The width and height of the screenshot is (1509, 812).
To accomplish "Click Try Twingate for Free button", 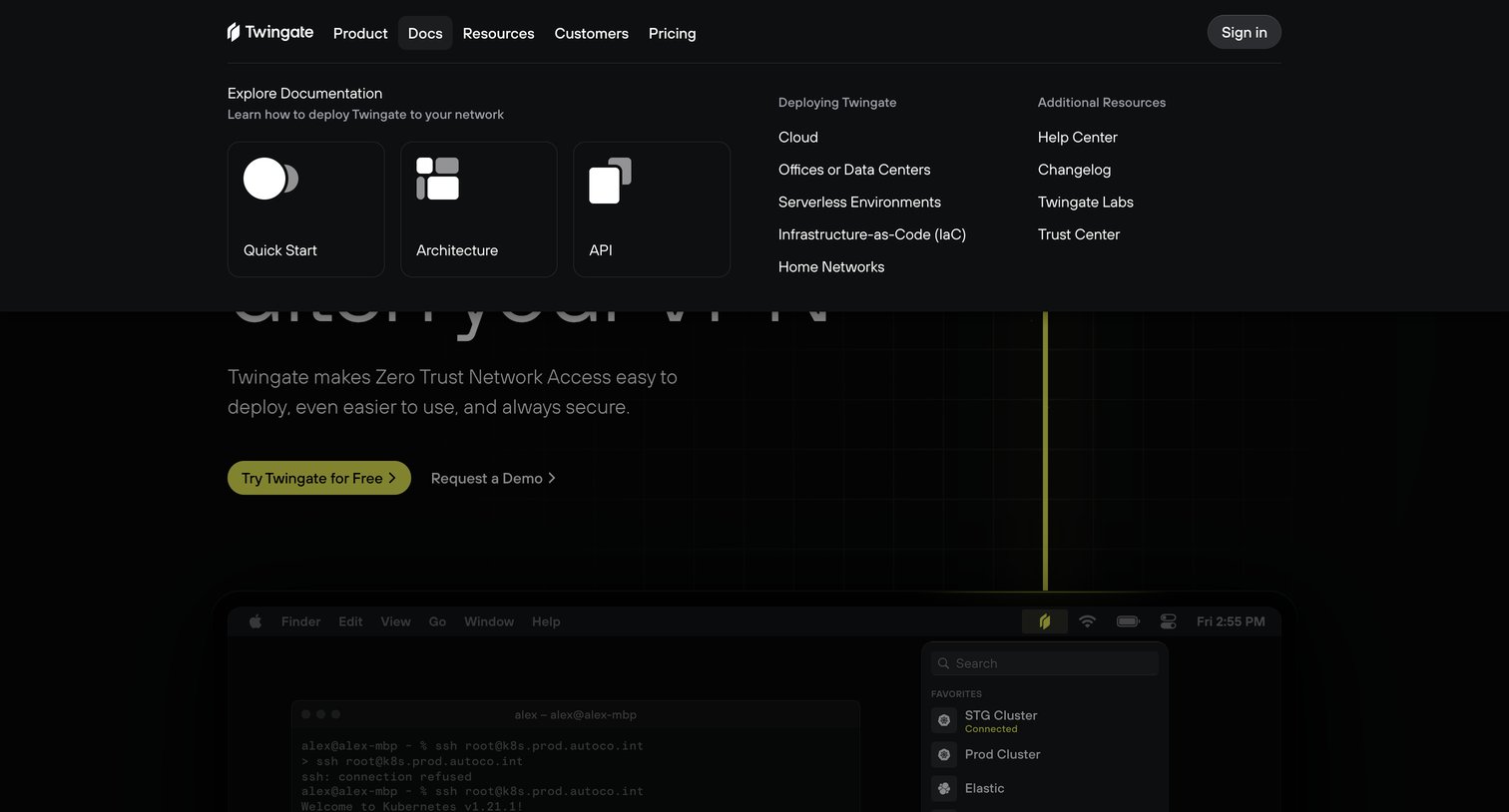I will click(319, 478).
